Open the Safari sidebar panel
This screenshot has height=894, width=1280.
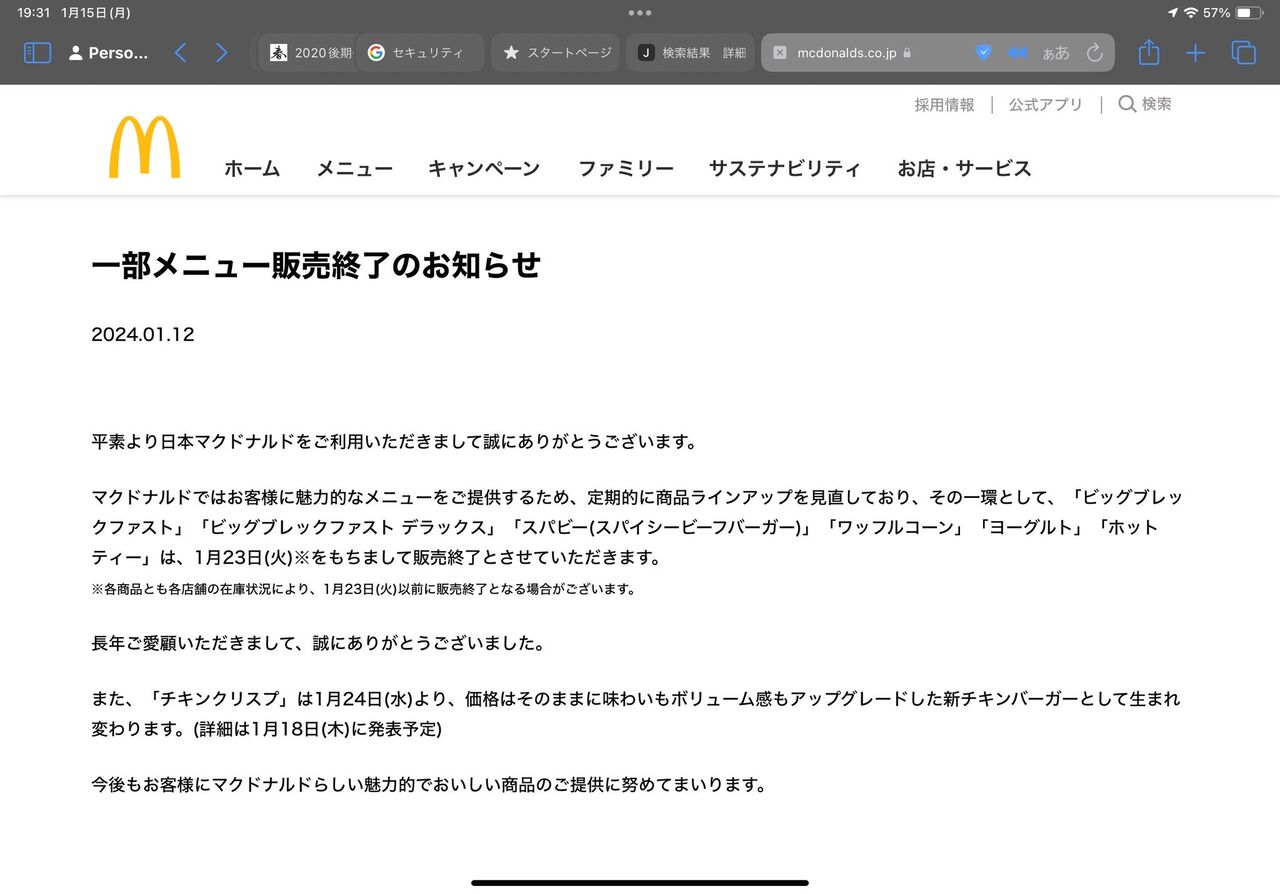[x=37, y=53]
